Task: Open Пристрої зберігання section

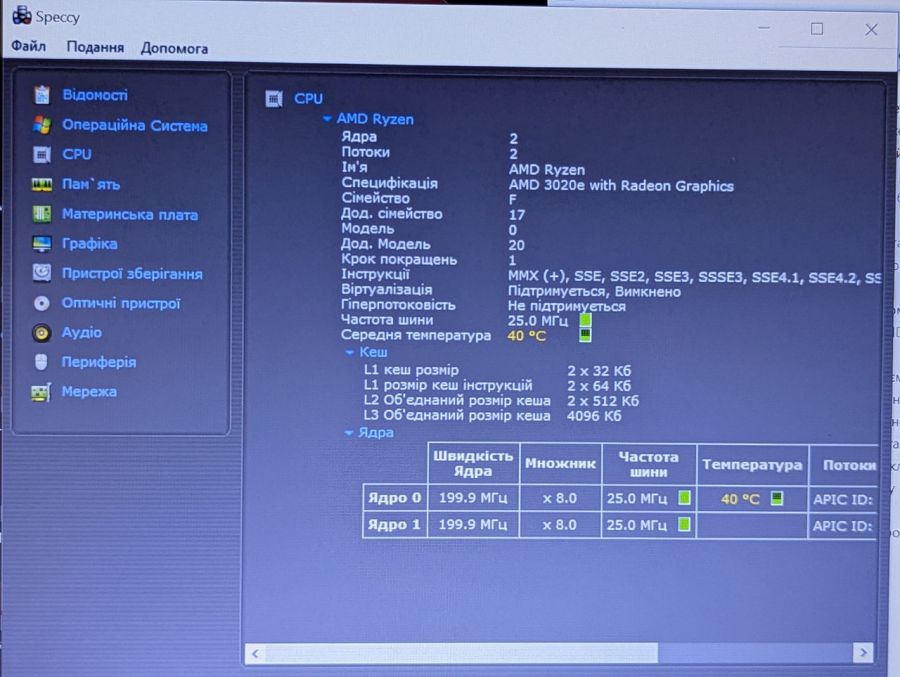Action: tap(132, 273)
